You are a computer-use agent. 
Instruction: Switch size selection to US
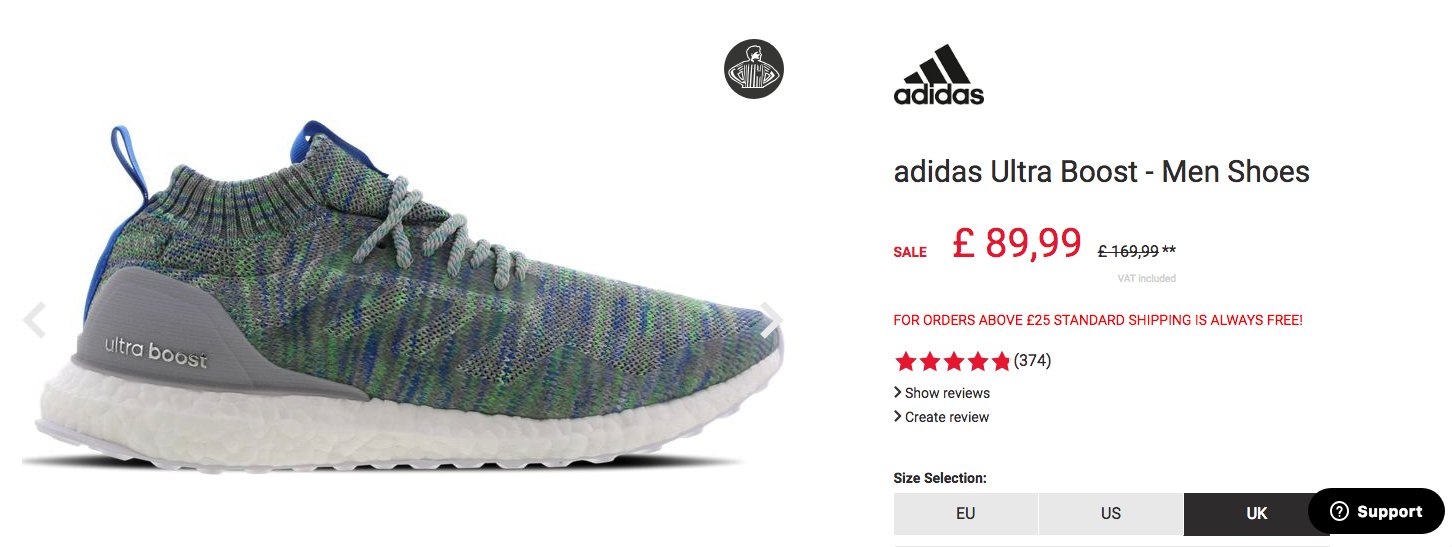pyautogui.click(x=1111, y=514)
